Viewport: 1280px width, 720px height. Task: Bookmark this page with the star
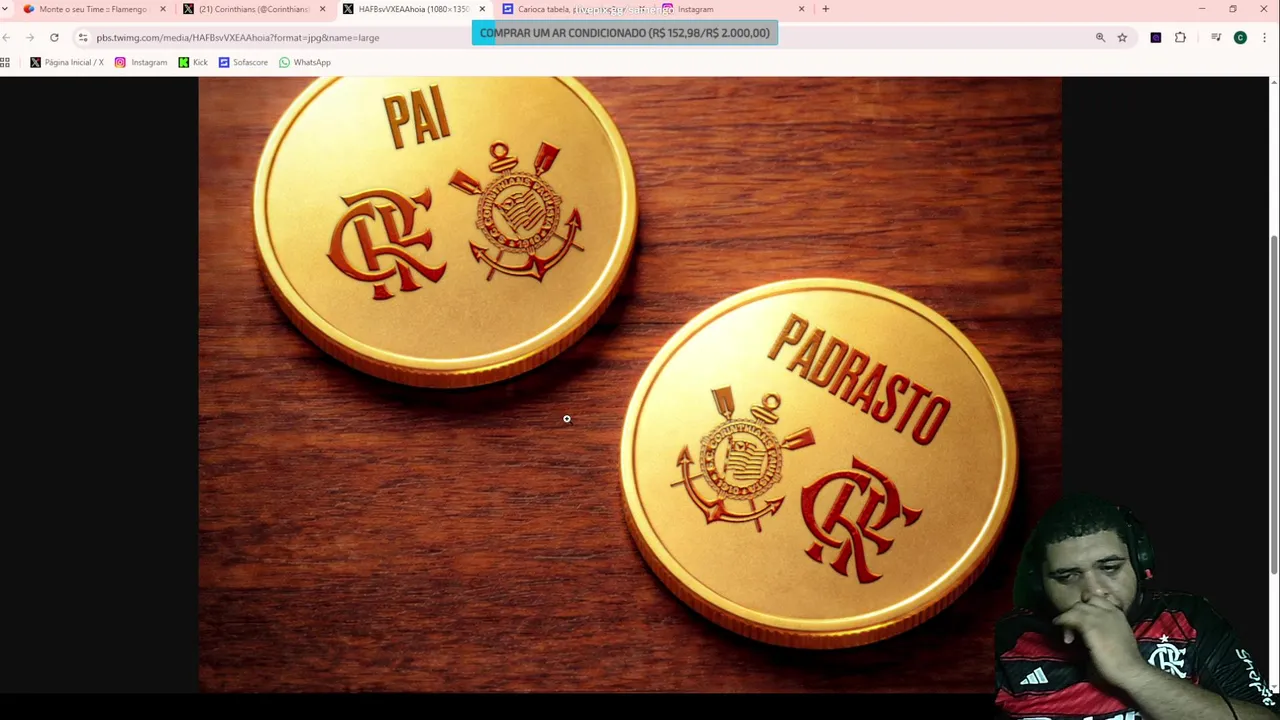[1122, 37]
